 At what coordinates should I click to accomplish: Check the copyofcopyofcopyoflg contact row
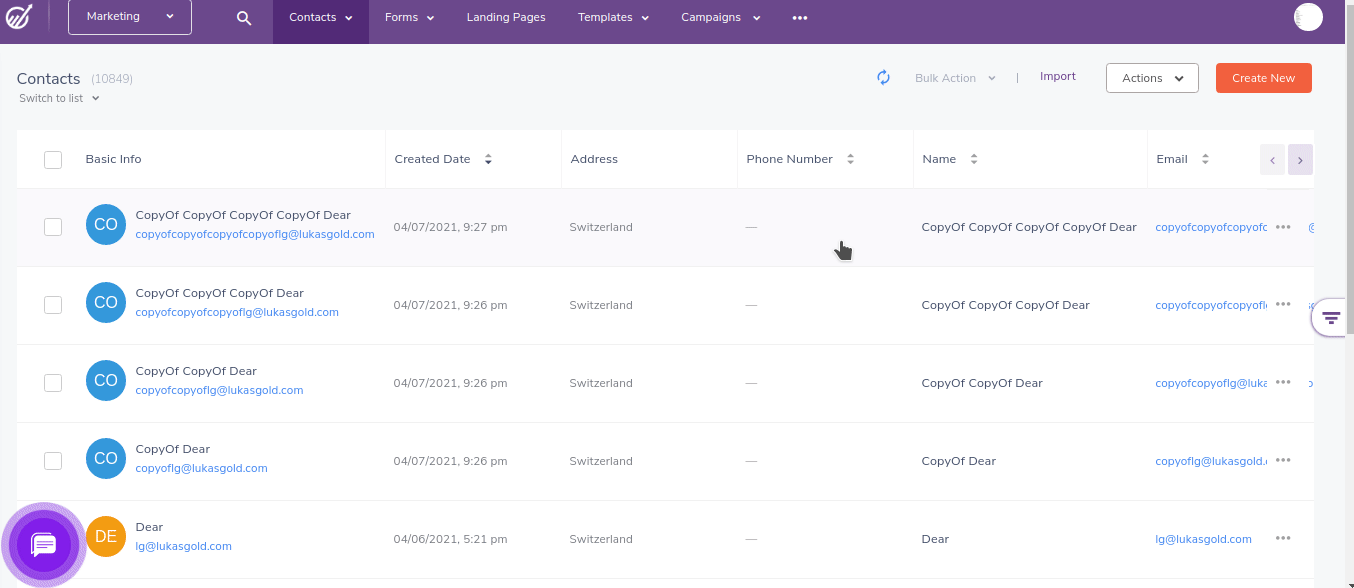53,305
